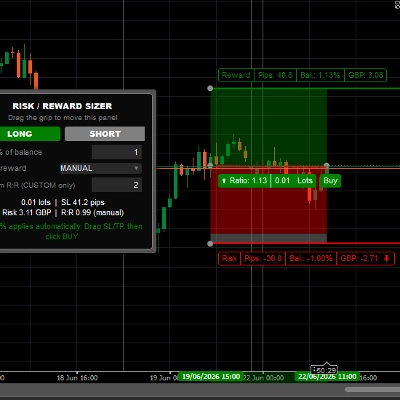Edit the custom R:R value field
Viewport: 400px width, 400px height.
(x=117, y=185)
